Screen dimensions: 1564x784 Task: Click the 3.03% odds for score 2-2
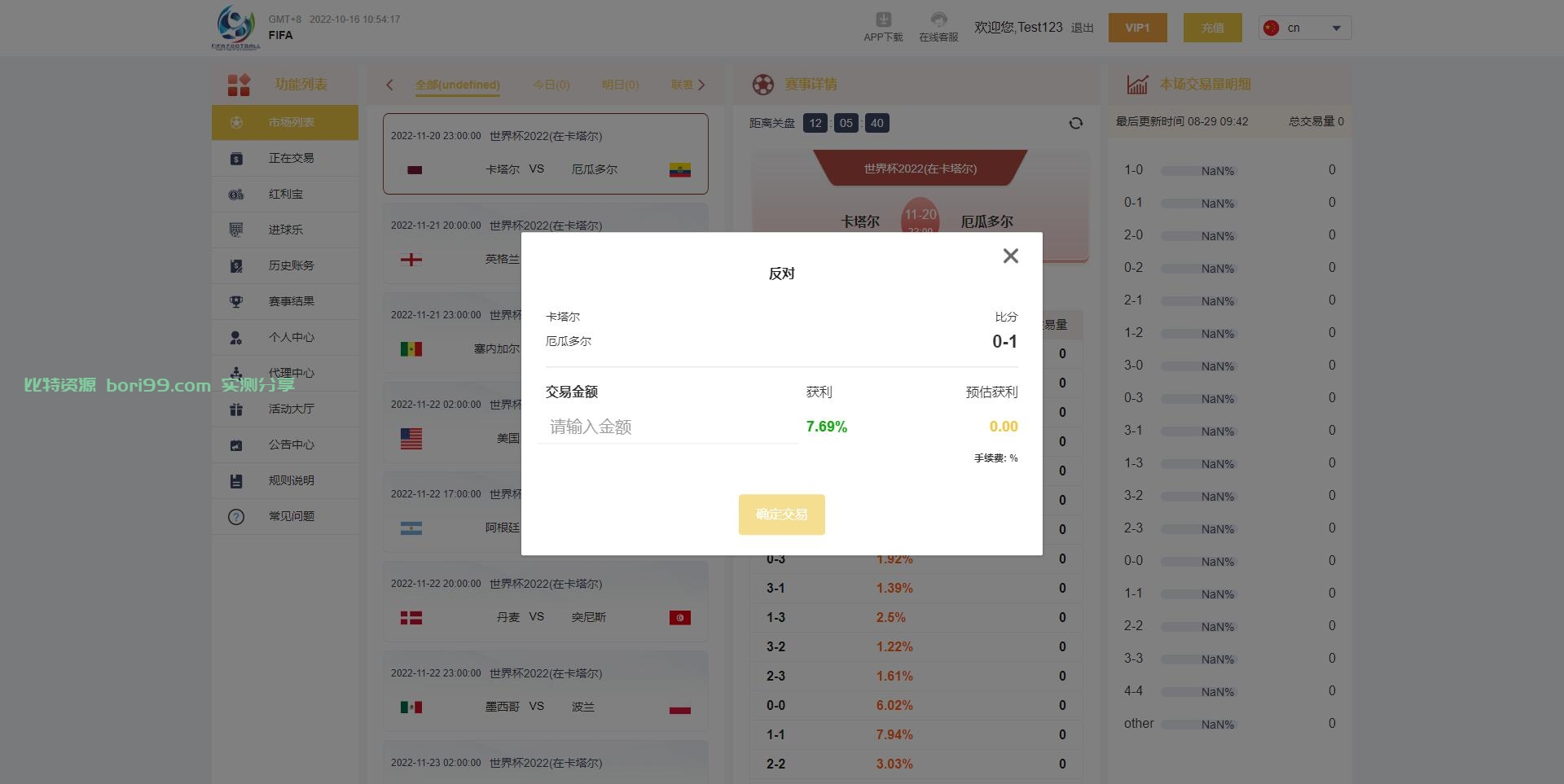tap(894, 764)
